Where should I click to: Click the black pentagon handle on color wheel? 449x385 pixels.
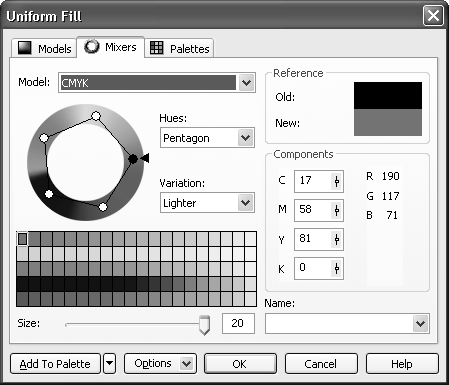[x=133, y=159]
